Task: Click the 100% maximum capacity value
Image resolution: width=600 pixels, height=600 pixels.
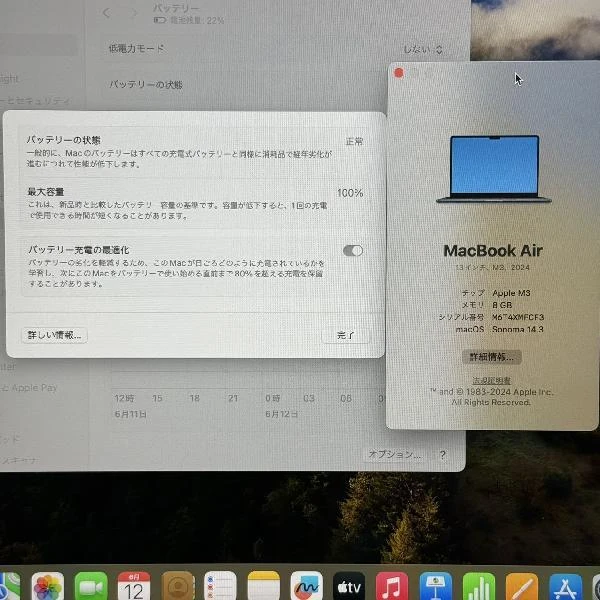Action: pos(350,193)
